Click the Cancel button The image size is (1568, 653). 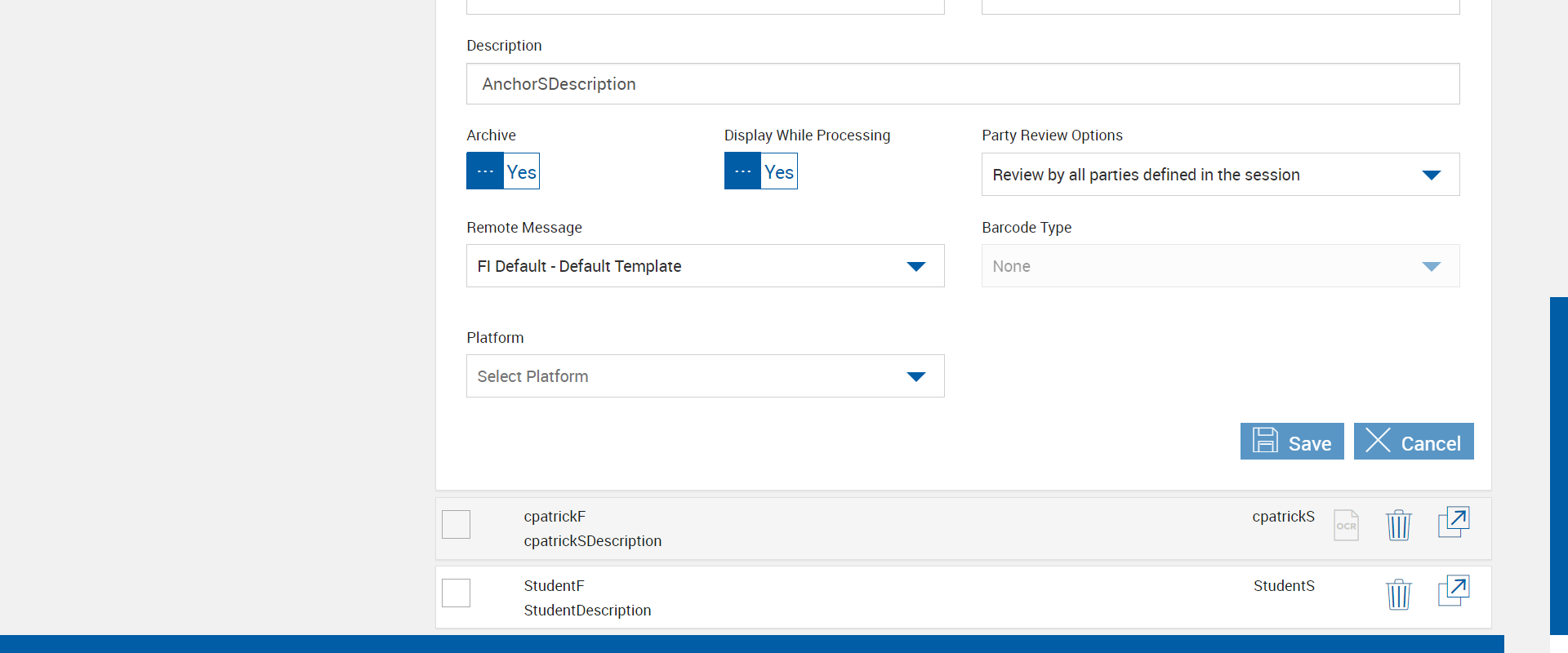(x=1414, y=442)
